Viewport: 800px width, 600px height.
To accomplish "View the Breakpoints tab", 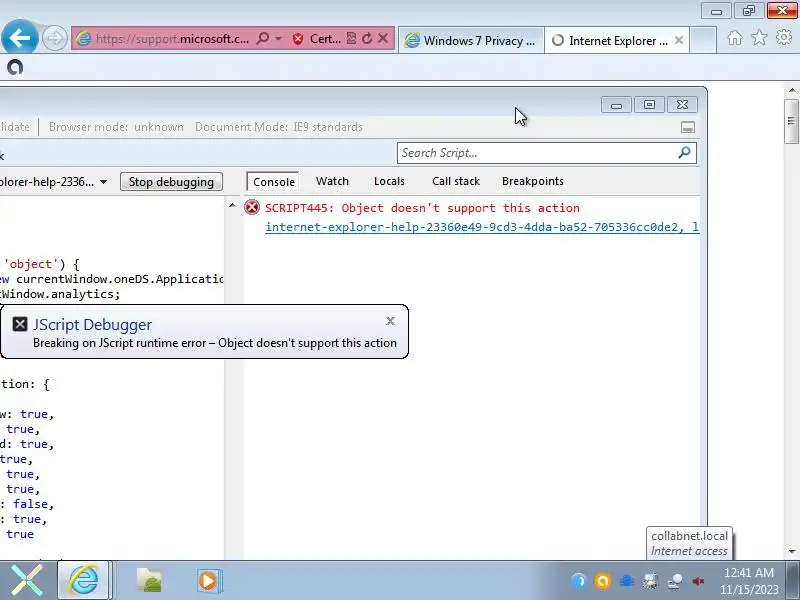I will 533,181.
